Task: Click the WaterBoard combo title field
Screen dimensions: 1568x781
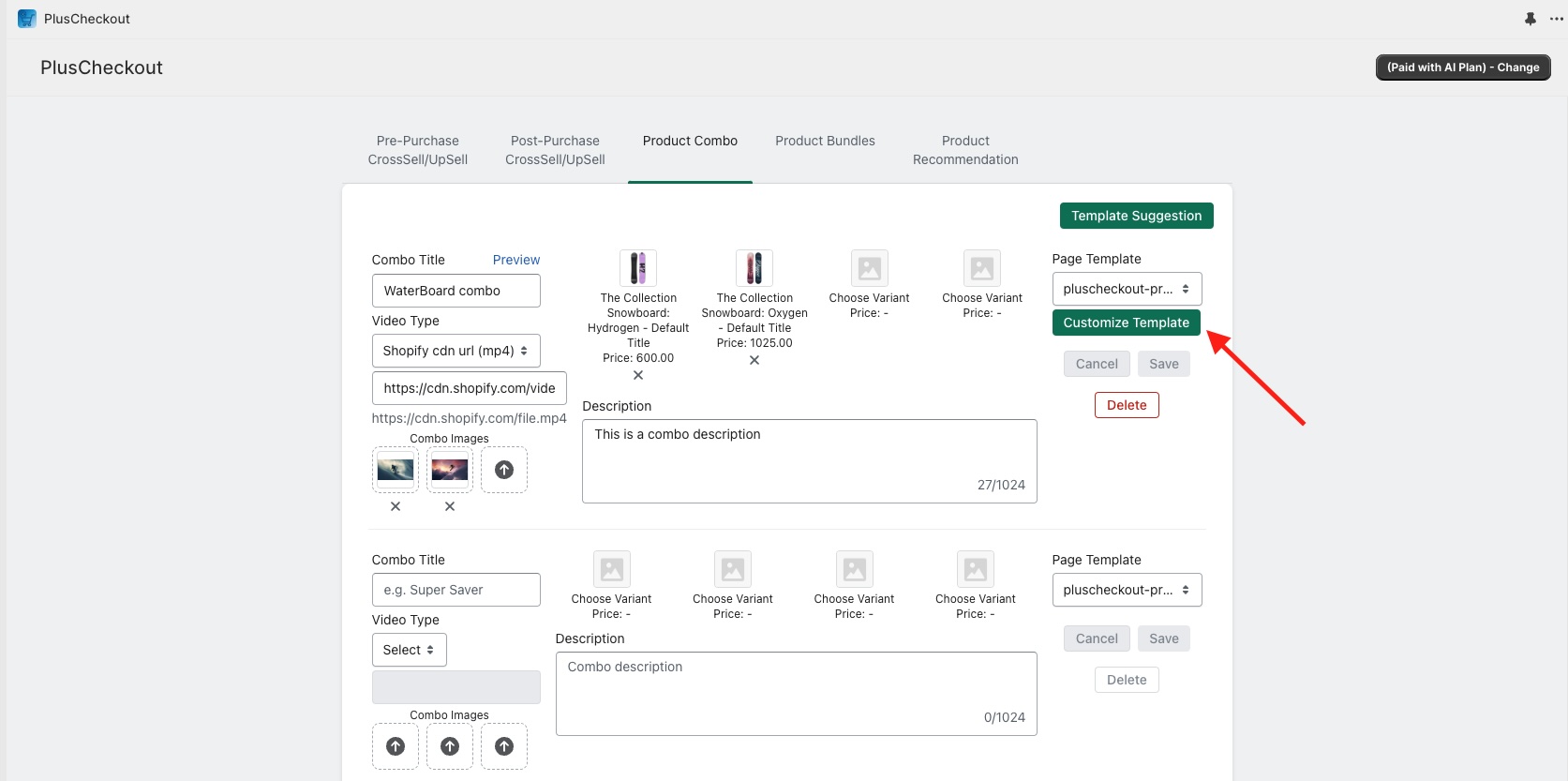Action: [x=455, y=291]
